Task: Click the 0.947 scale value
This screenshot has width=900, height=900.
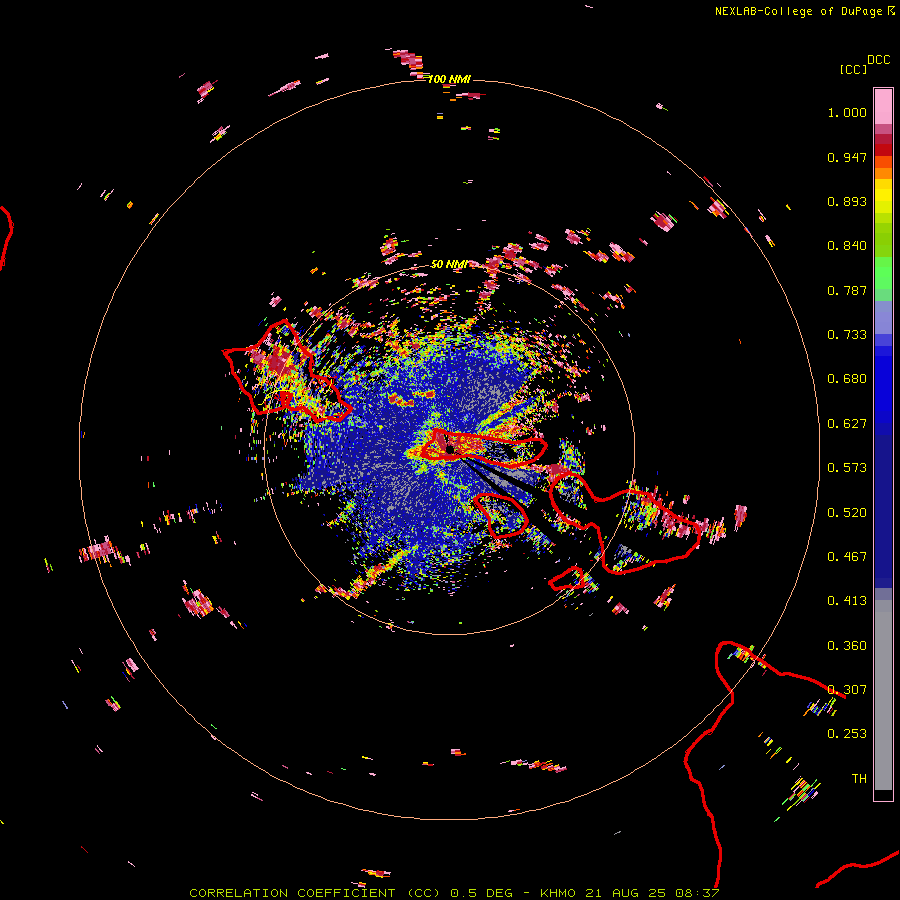Action: [x=847, y=157]
